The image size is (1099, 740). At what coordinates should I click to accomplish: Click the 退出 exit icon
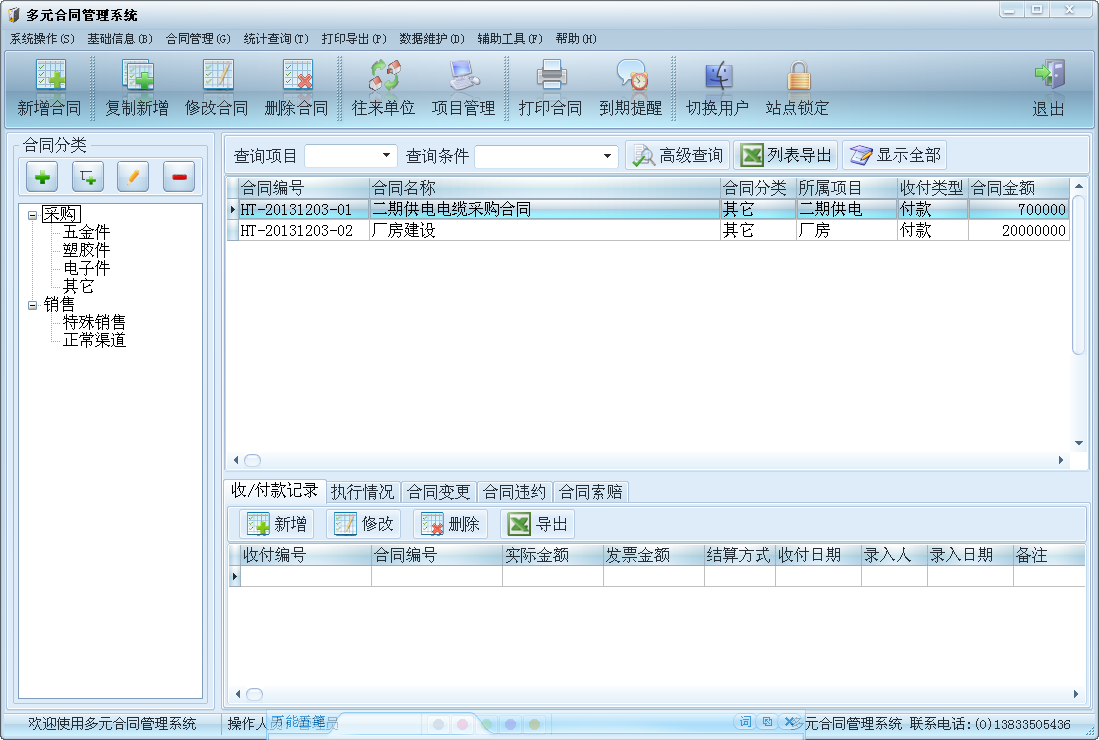1049,88
